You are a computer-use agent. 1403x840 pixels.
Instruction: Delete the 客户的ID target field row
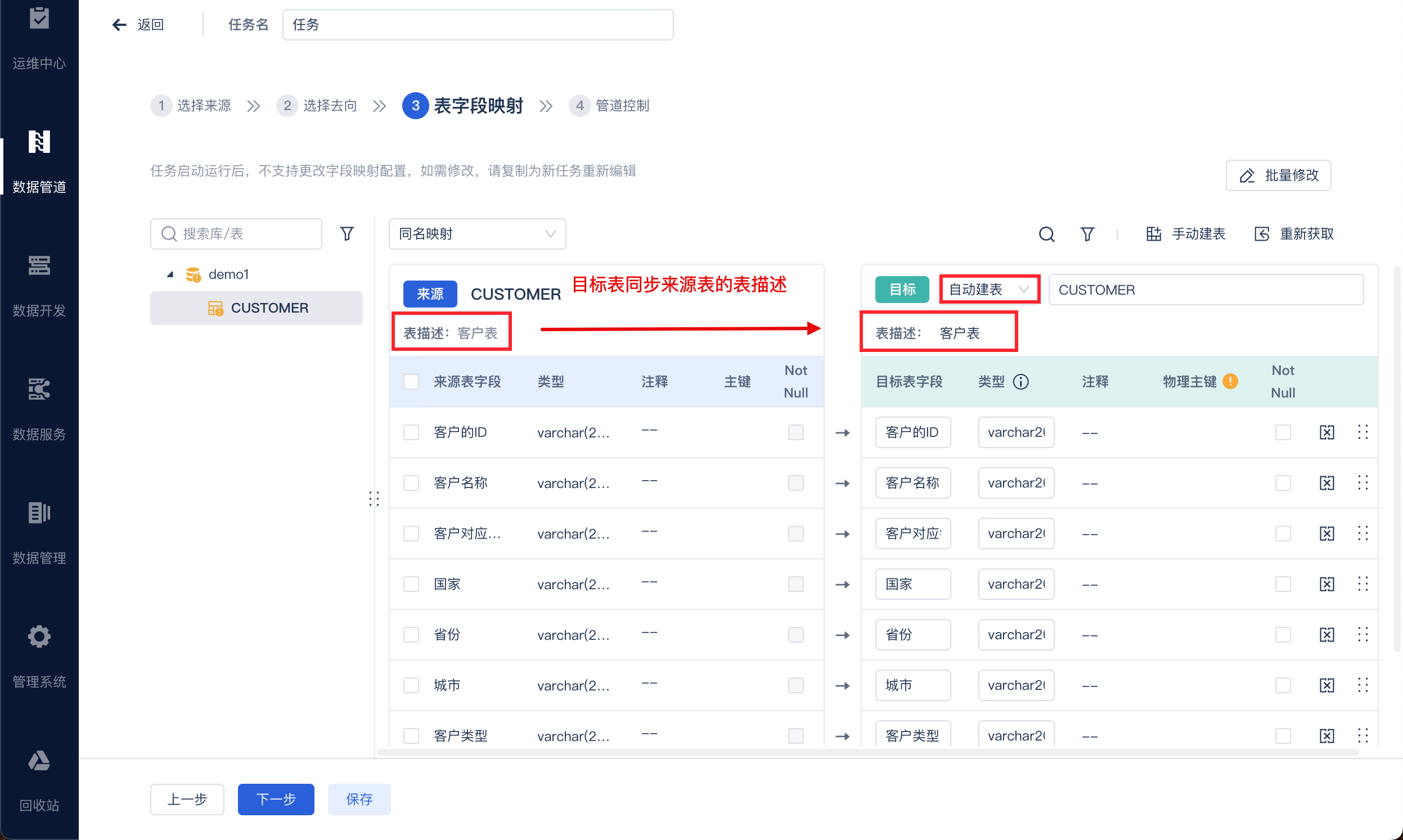pos(1327,432)
